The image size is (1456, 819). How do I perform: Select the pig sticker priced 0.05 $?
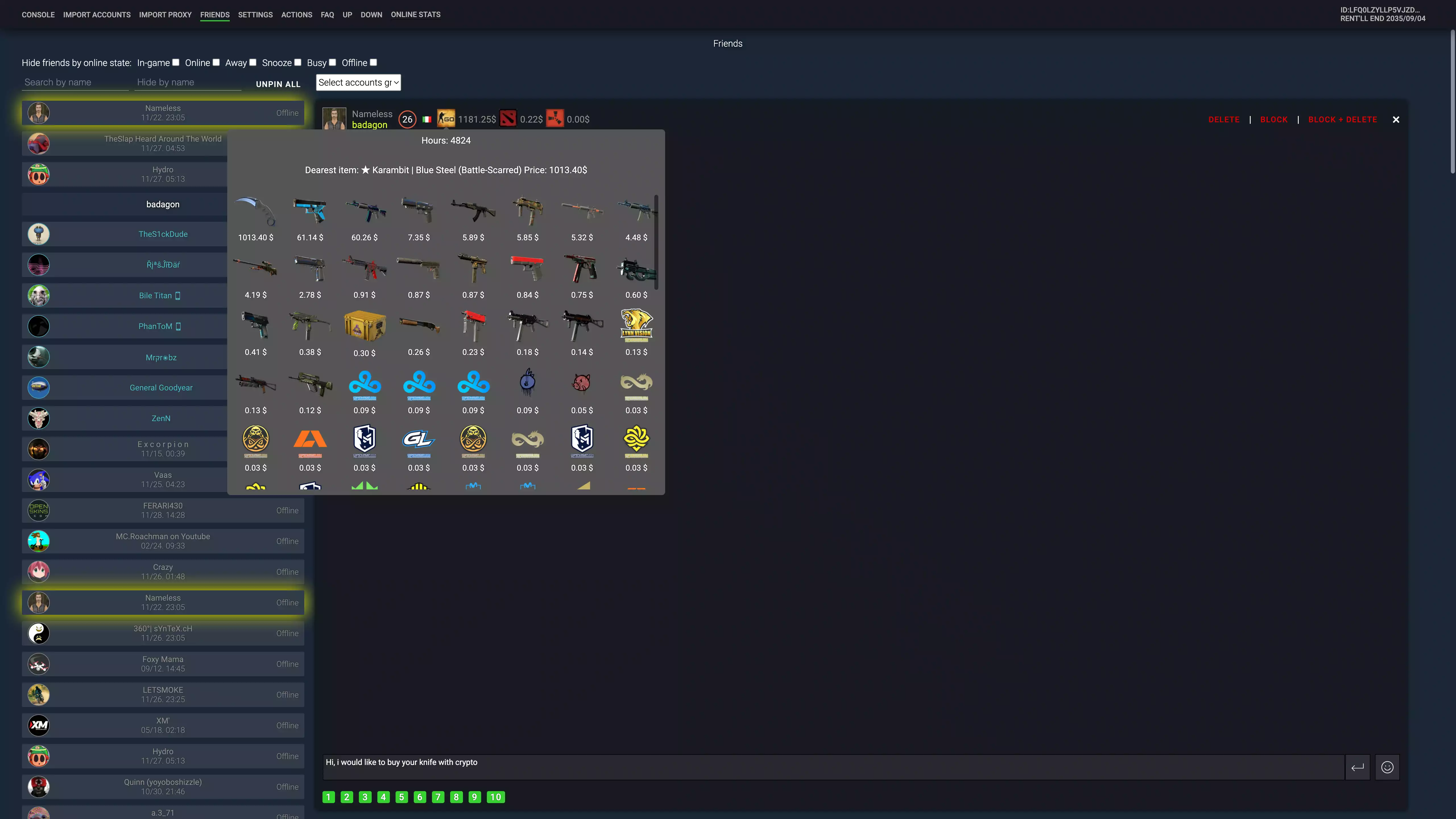point(582,384)
